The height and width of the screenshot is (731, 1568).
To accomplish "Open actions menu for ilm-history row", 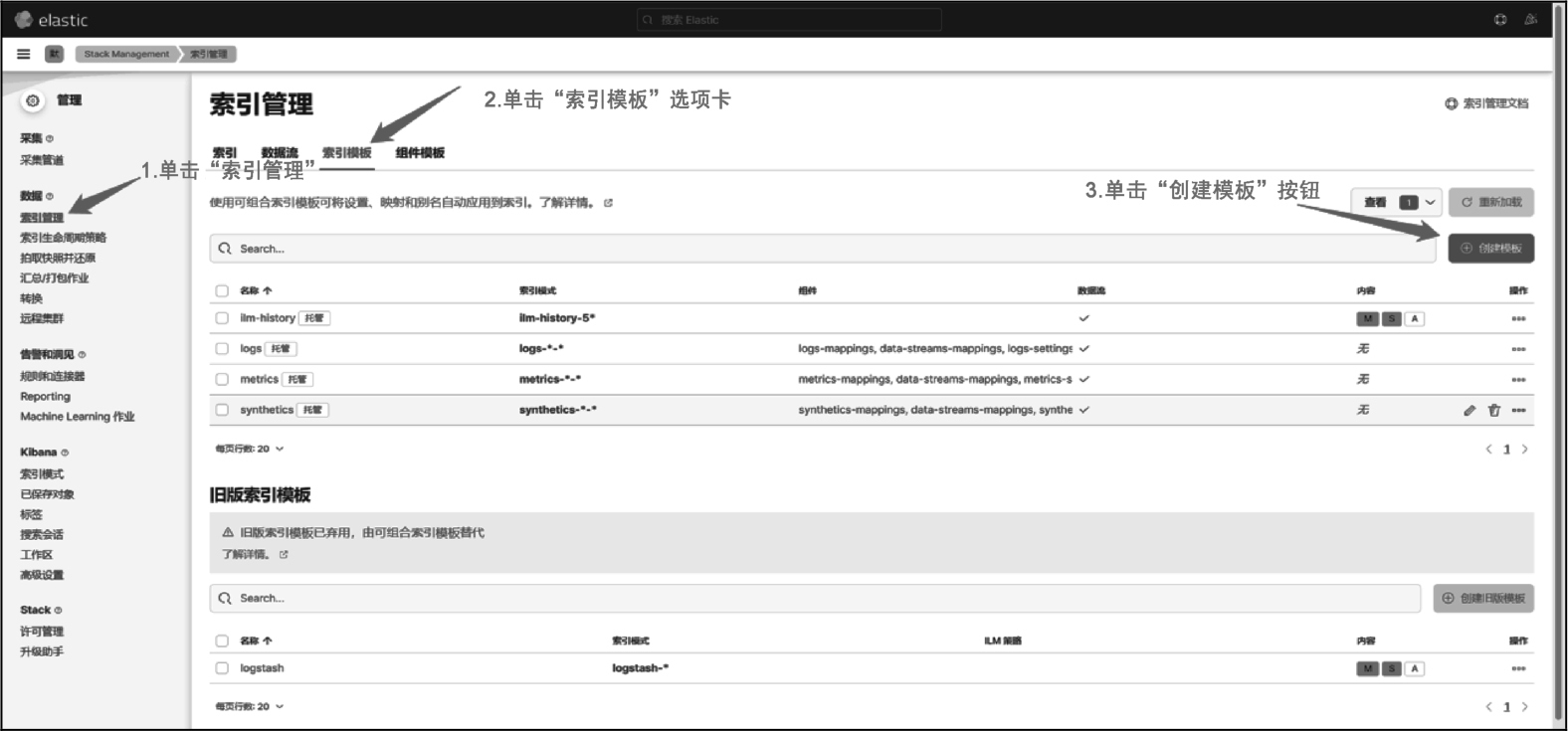I will [1518, 318].
